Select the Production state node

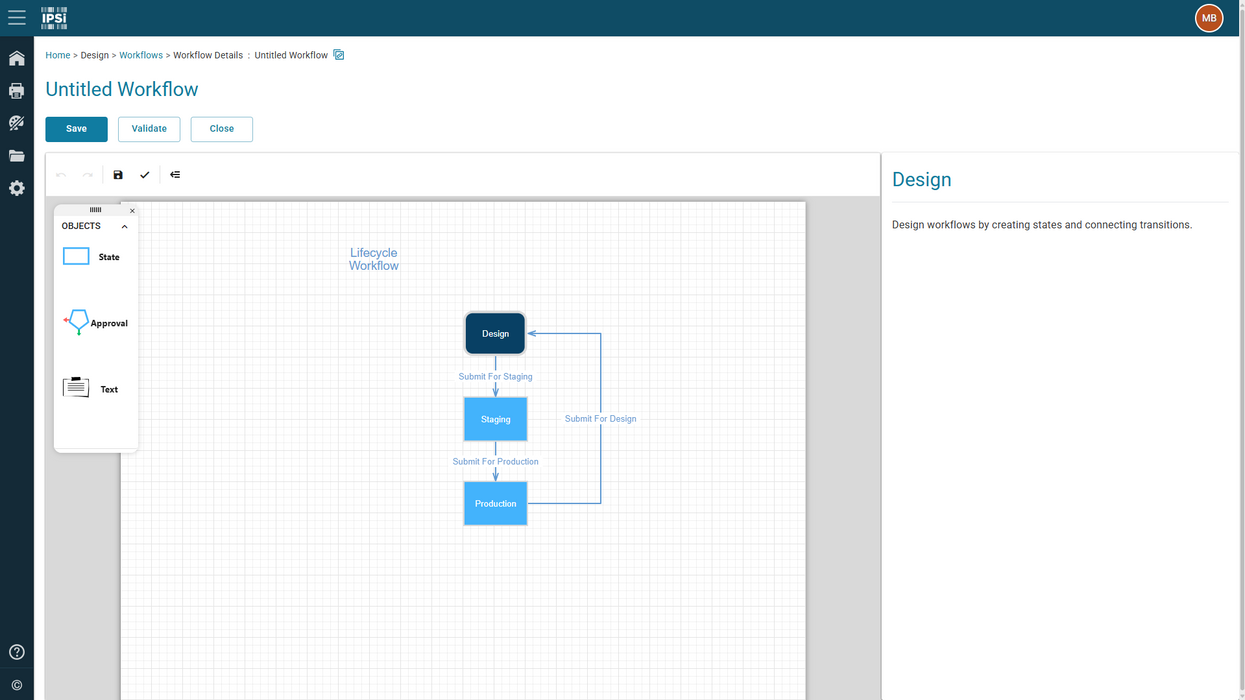(x=495, y=503)
